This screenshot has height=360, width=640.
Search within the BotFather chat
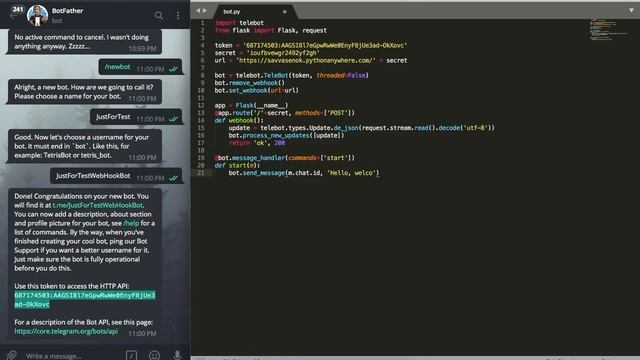[159, 16]
